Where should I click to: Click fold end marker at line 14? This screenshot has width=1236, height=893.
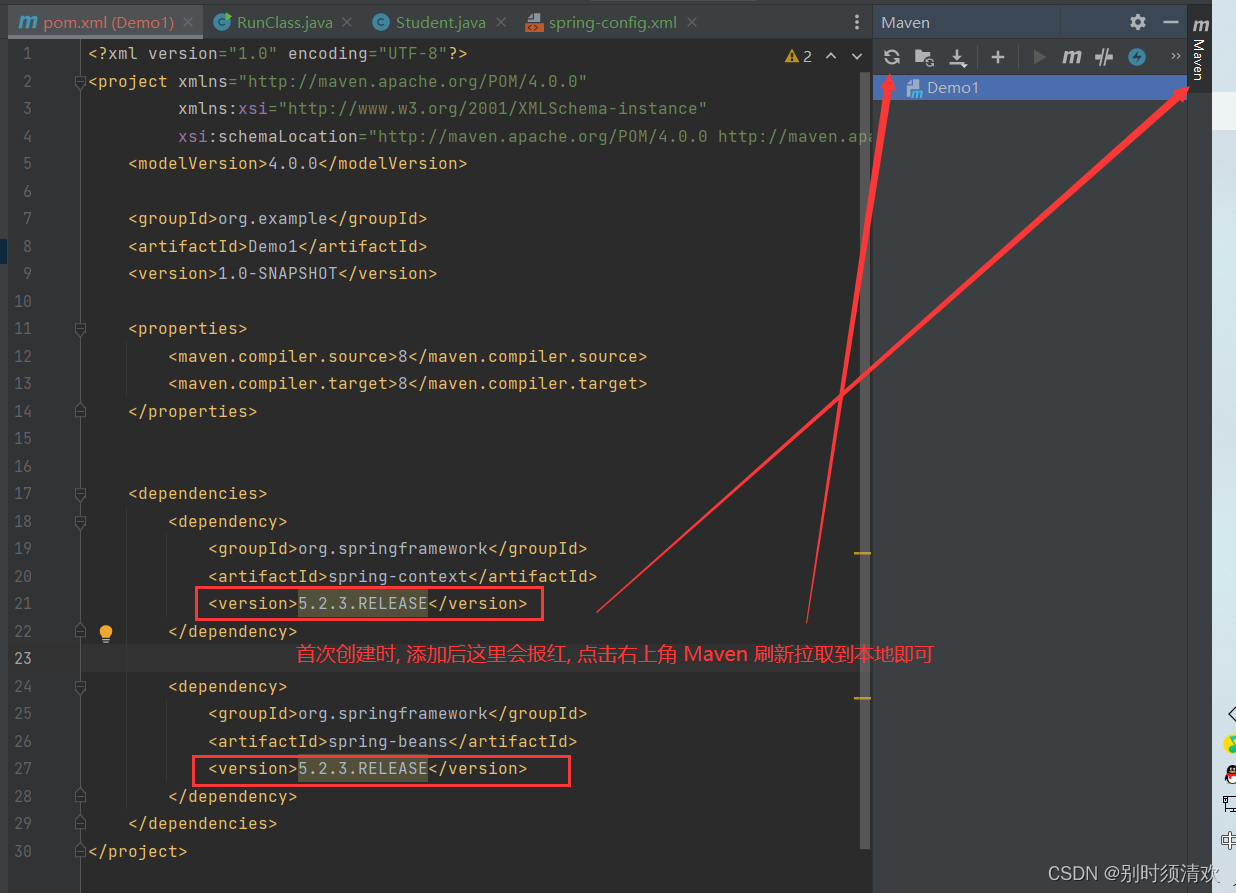pyautogui.click(x=80, y=411)
